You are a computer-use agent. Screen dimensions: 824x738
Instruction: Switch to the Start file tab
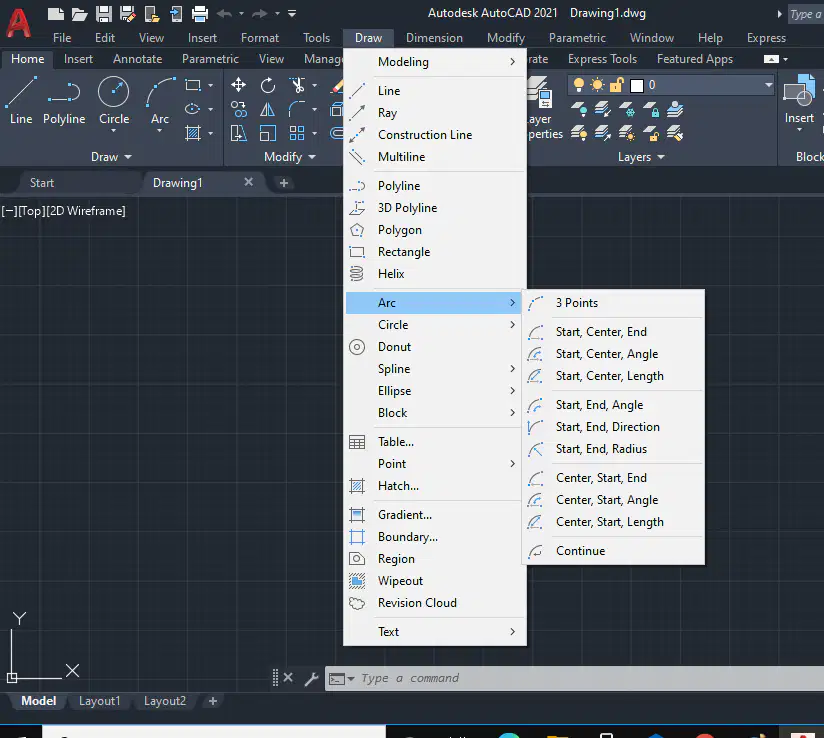[42, 183]
